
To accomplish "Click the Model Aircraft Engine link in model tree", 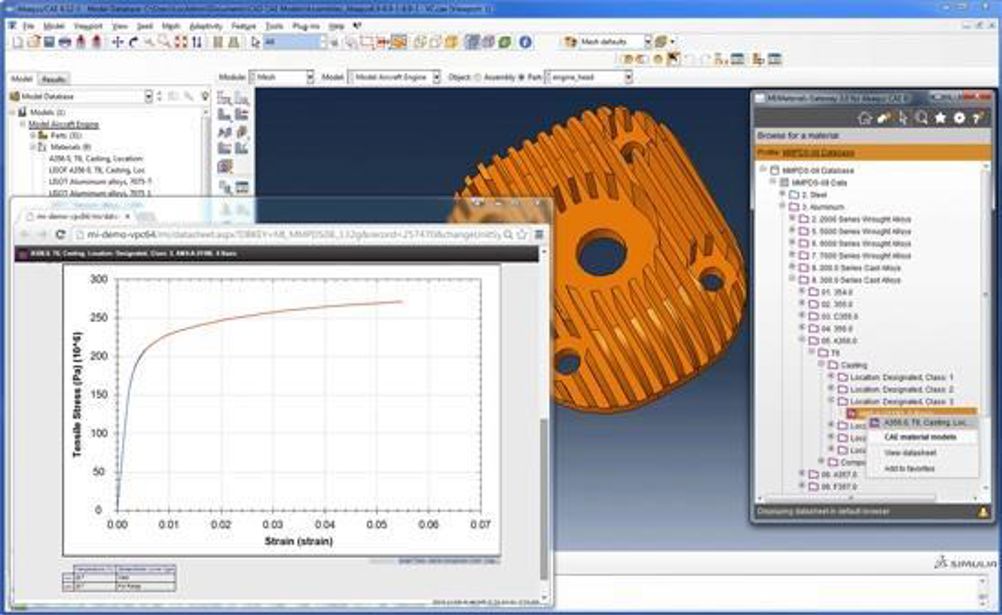I will pos(64,124).
